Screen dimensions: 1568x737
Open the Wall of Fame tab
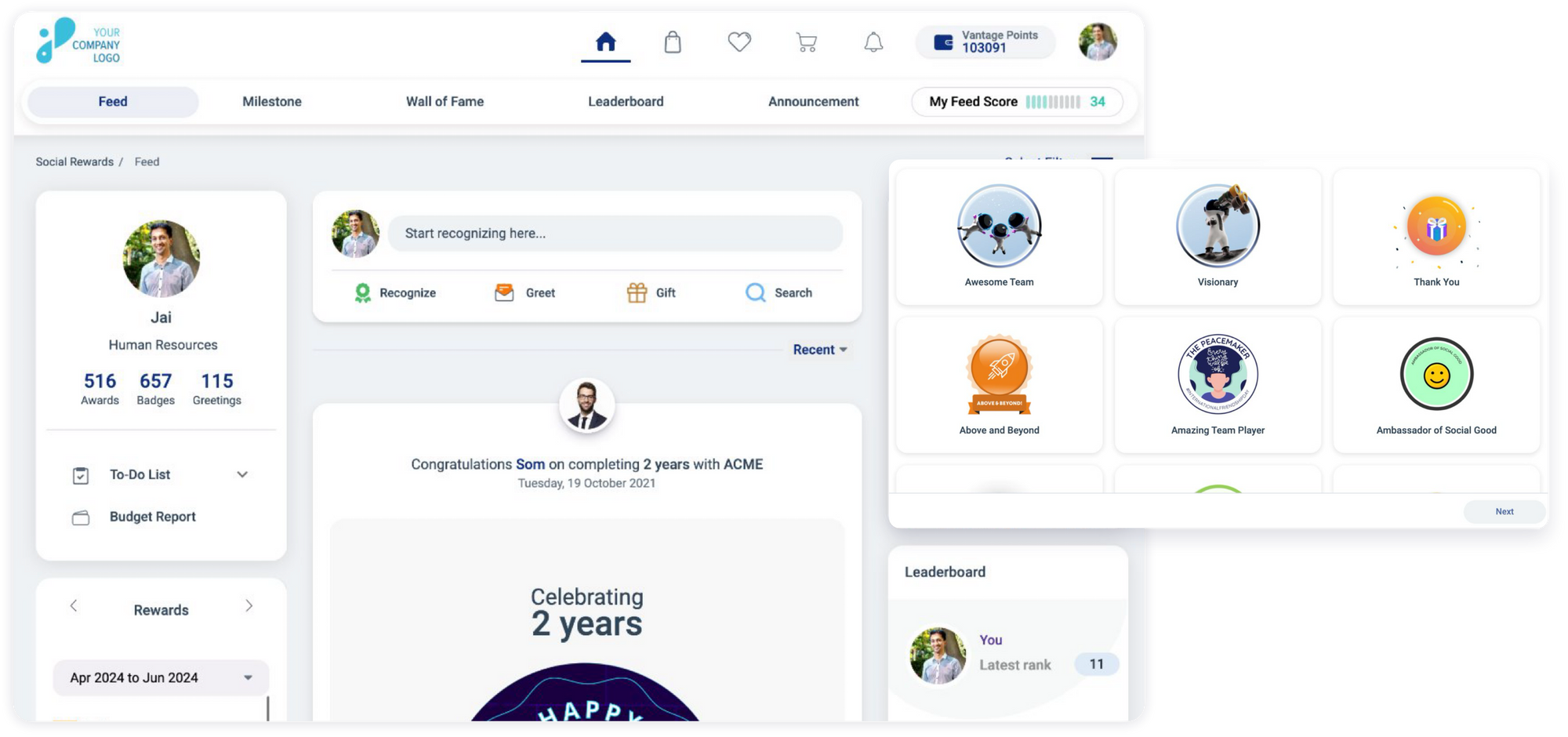(x=445, y=102)
